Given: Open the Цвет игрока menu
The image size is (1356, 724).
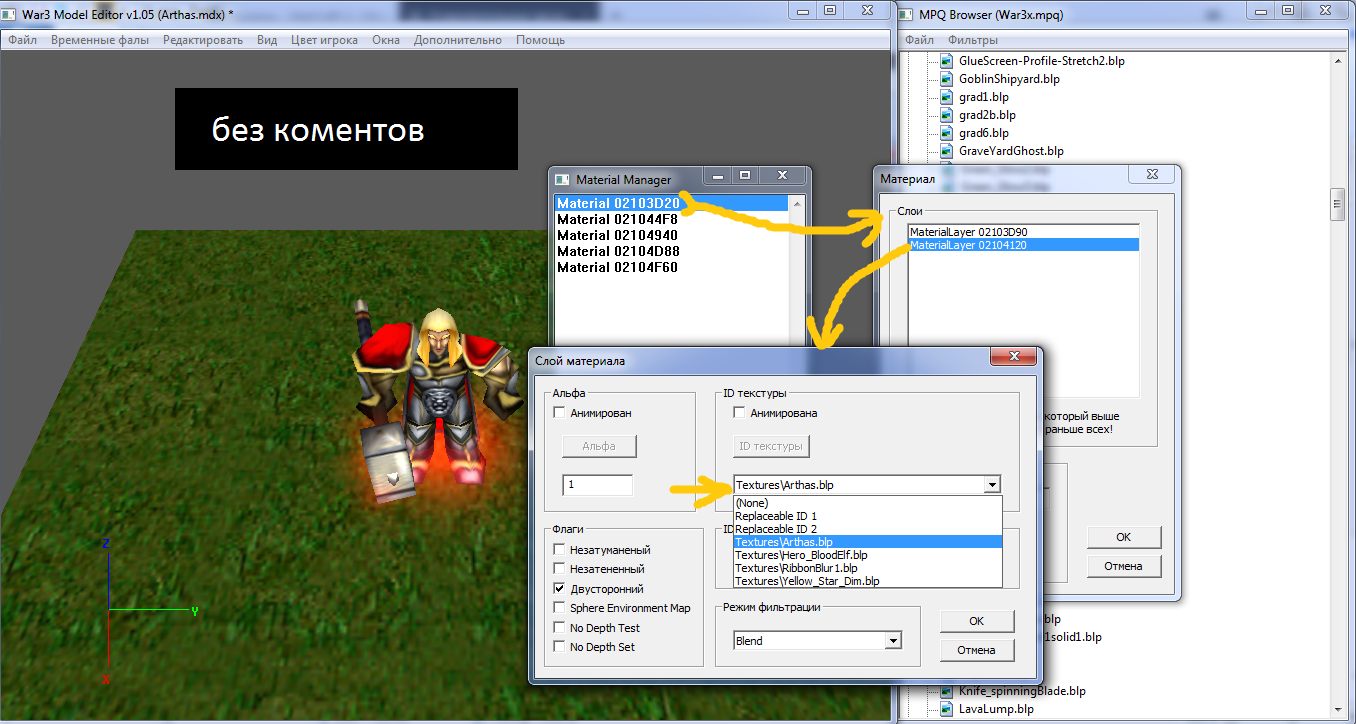Looking at the screenshot, I should pos(324,40).
